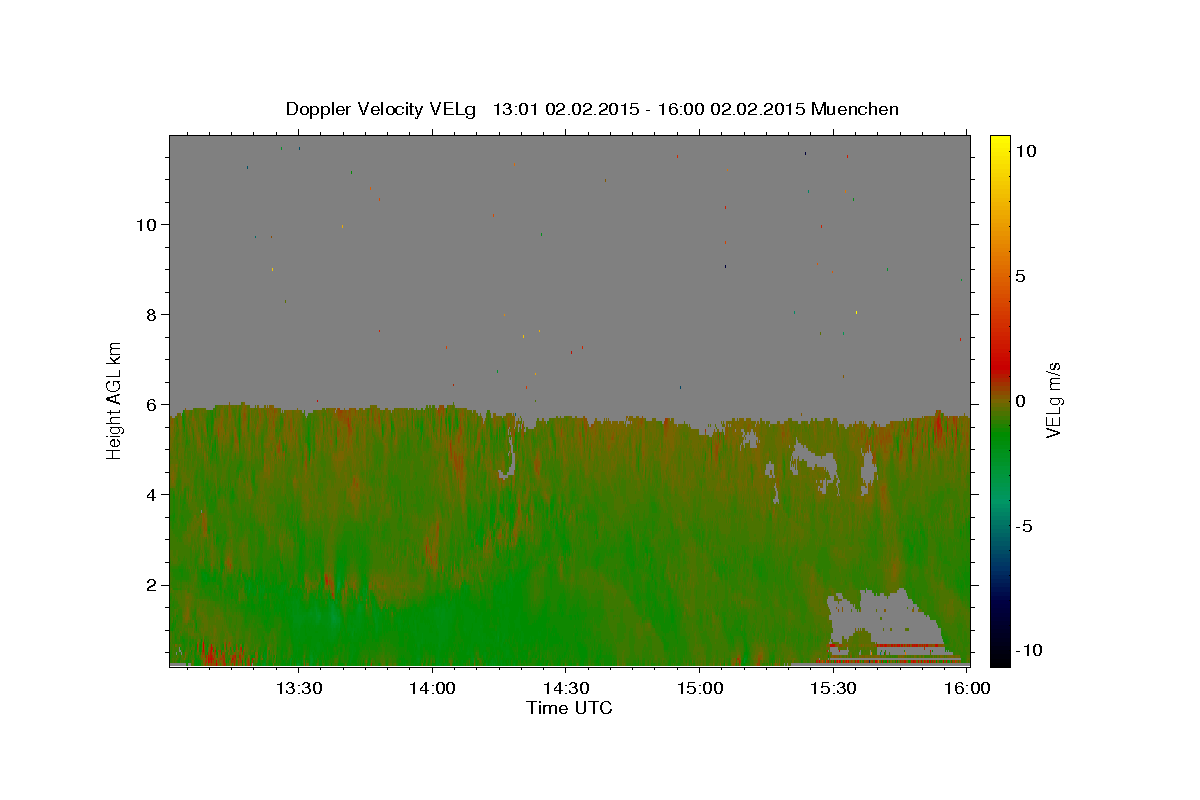
Task: Select the '14:00' time axis label
Action: (432, 688)
